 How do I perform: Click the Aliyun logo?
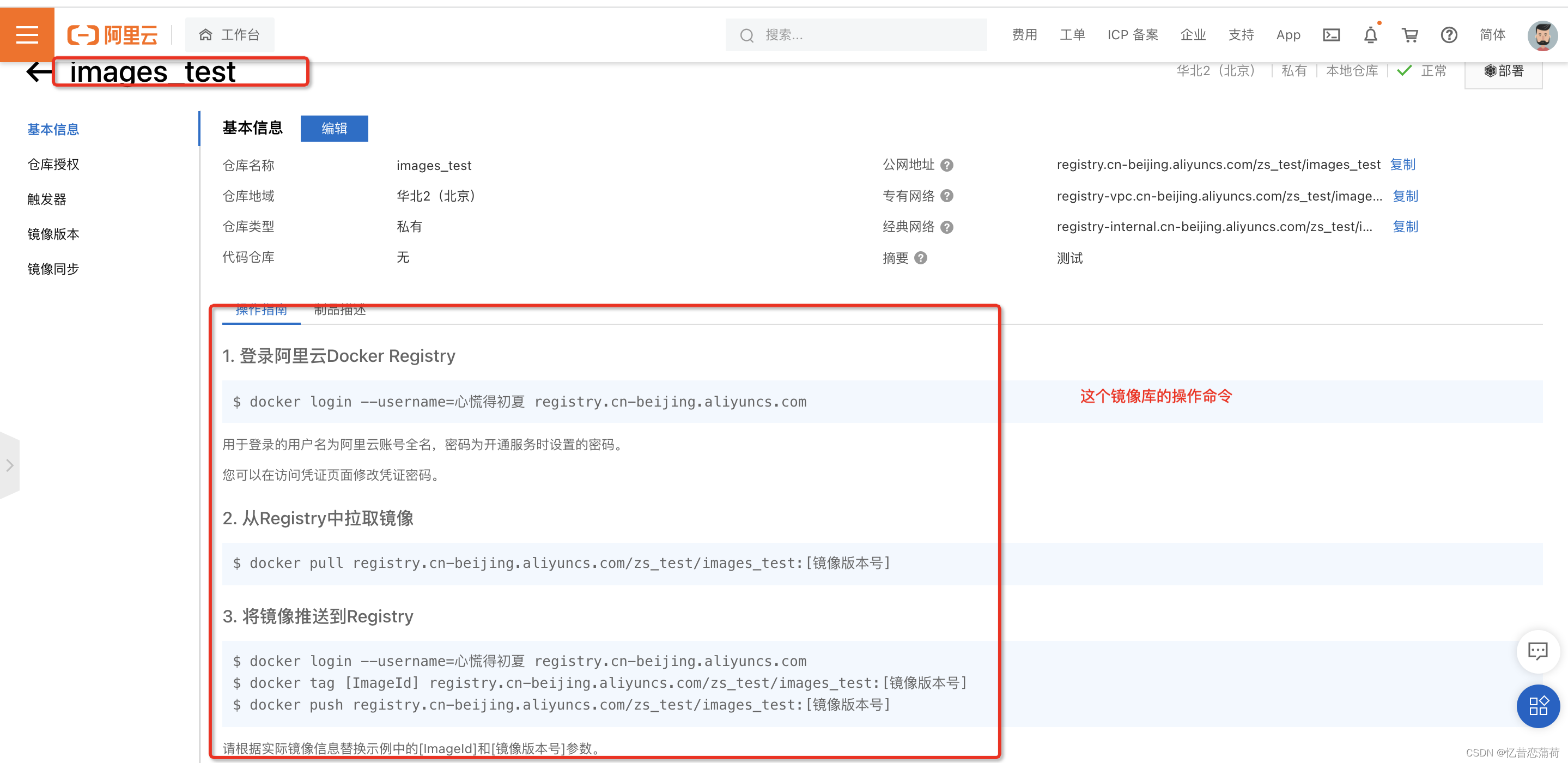113,35
